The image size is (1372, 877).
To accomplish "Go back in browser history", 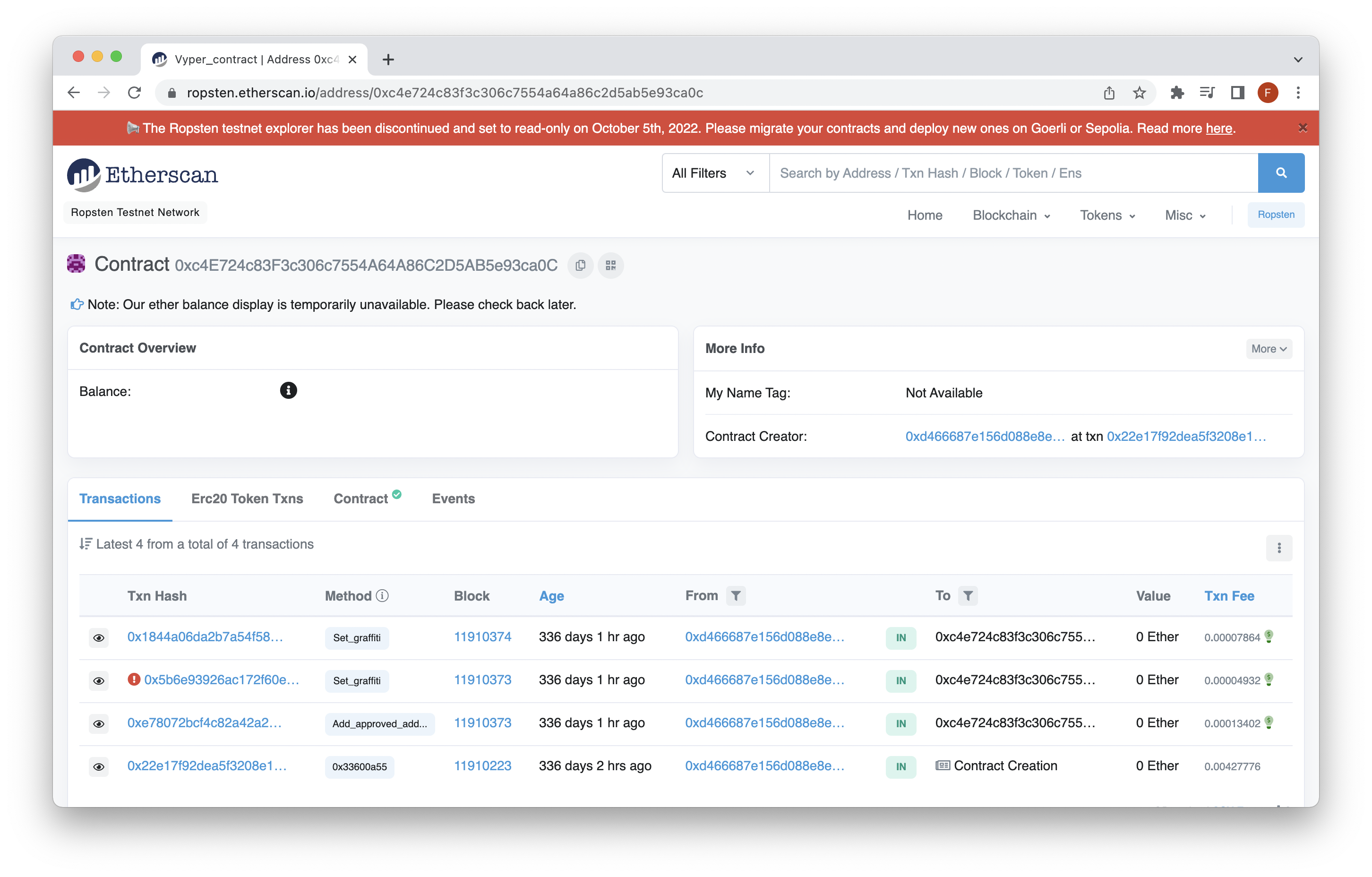I will click(74, 92).
